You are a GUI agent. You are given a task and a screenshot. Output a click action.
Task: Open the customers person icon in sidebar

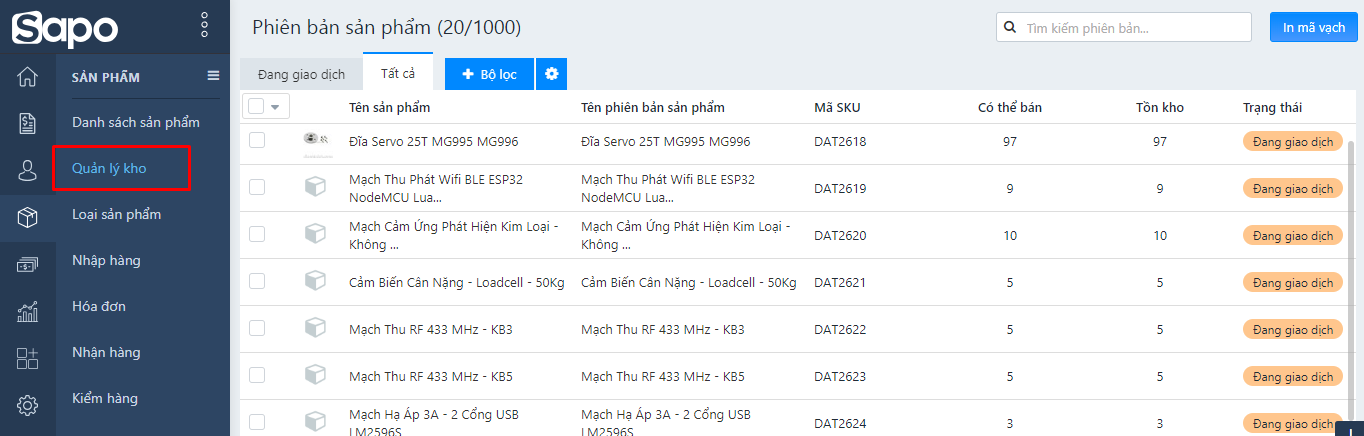tap(28, 170)
